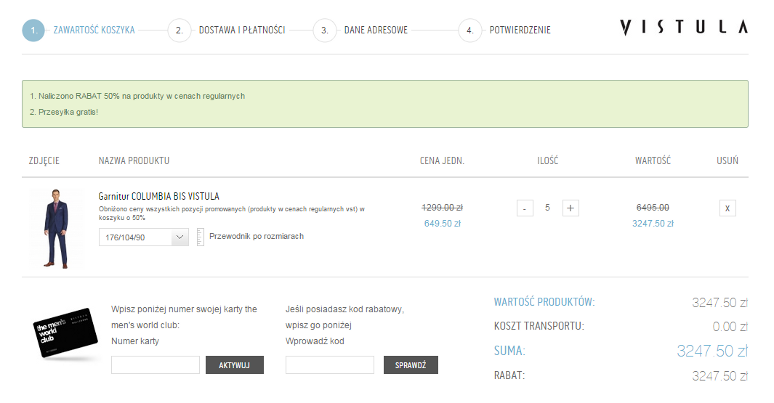Click the Usuń column header
This screenshot has height=403, width=774.
pyautogui.click(x=727, y=161)
